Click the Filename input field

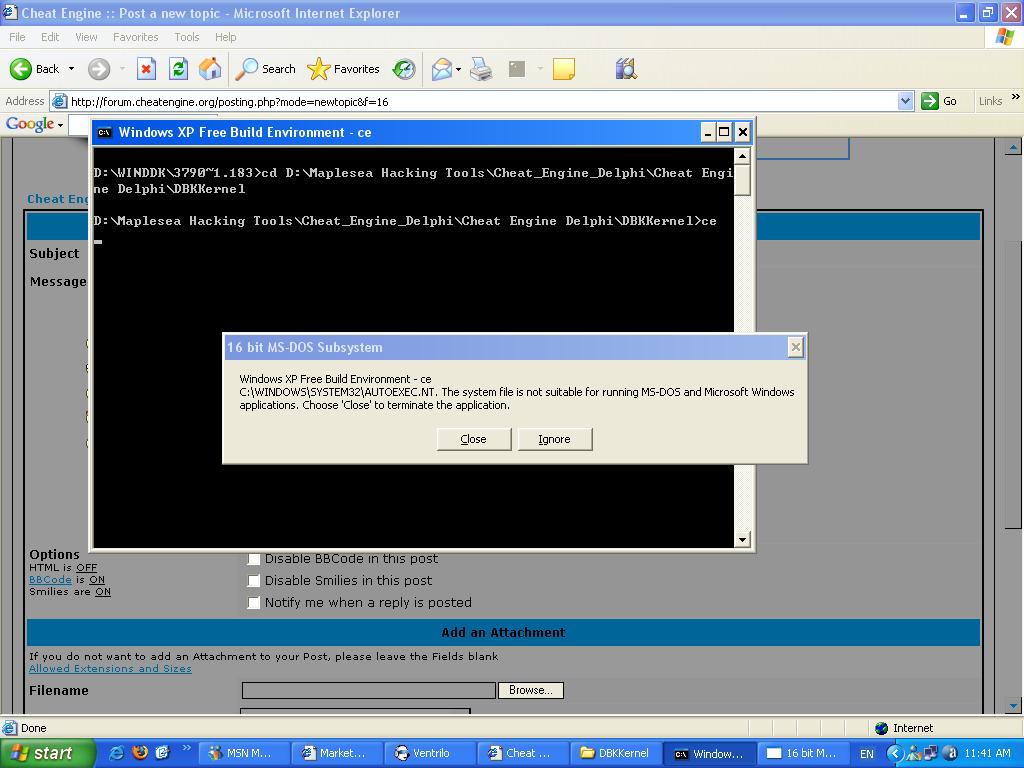pyautogui.click(x=368, y=690)
